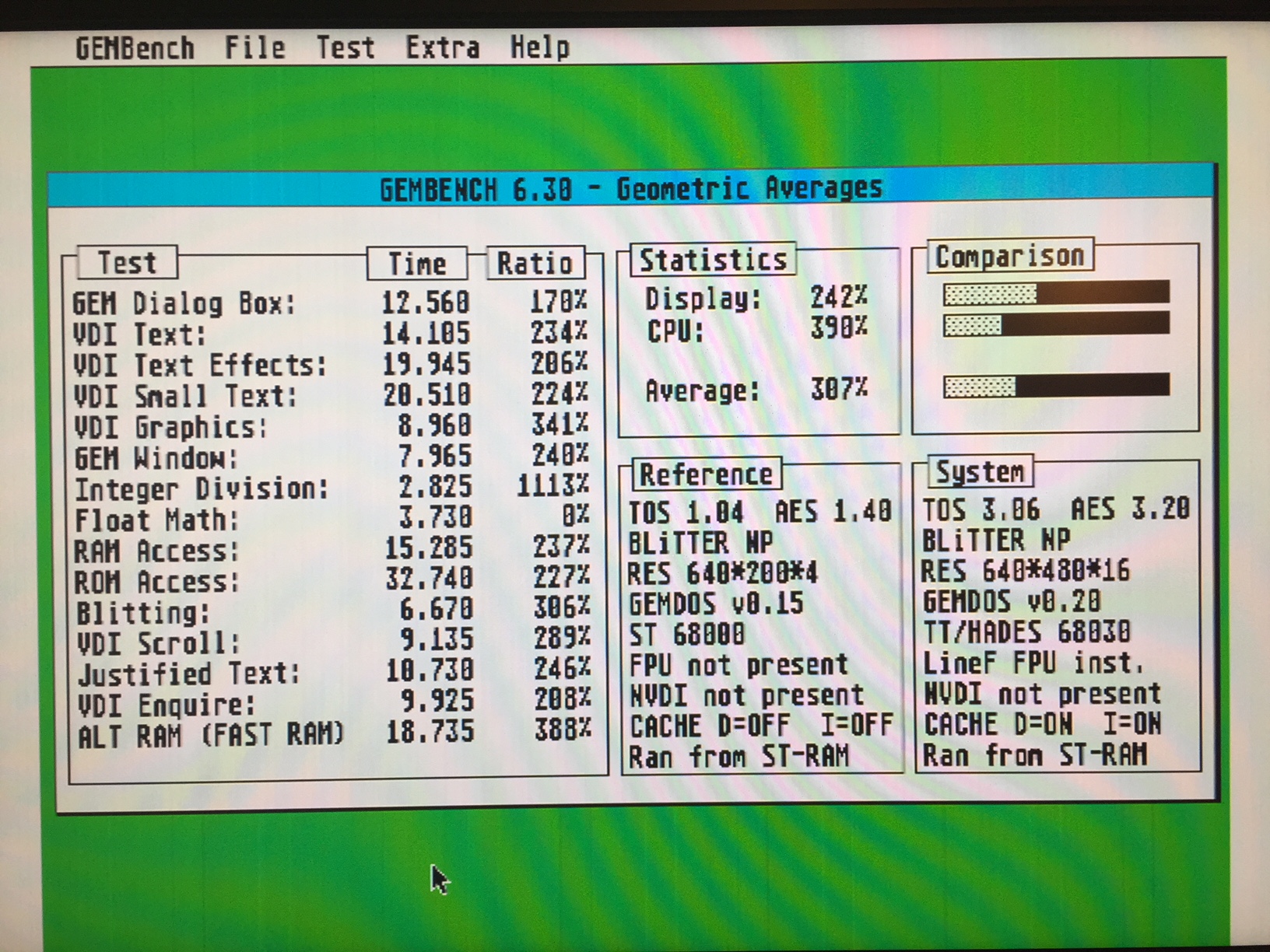Image resolution: width=1270 pixels, height=952 pixels.
Task: Click the Display comparison bar
Action: (x=1056, y=294)
